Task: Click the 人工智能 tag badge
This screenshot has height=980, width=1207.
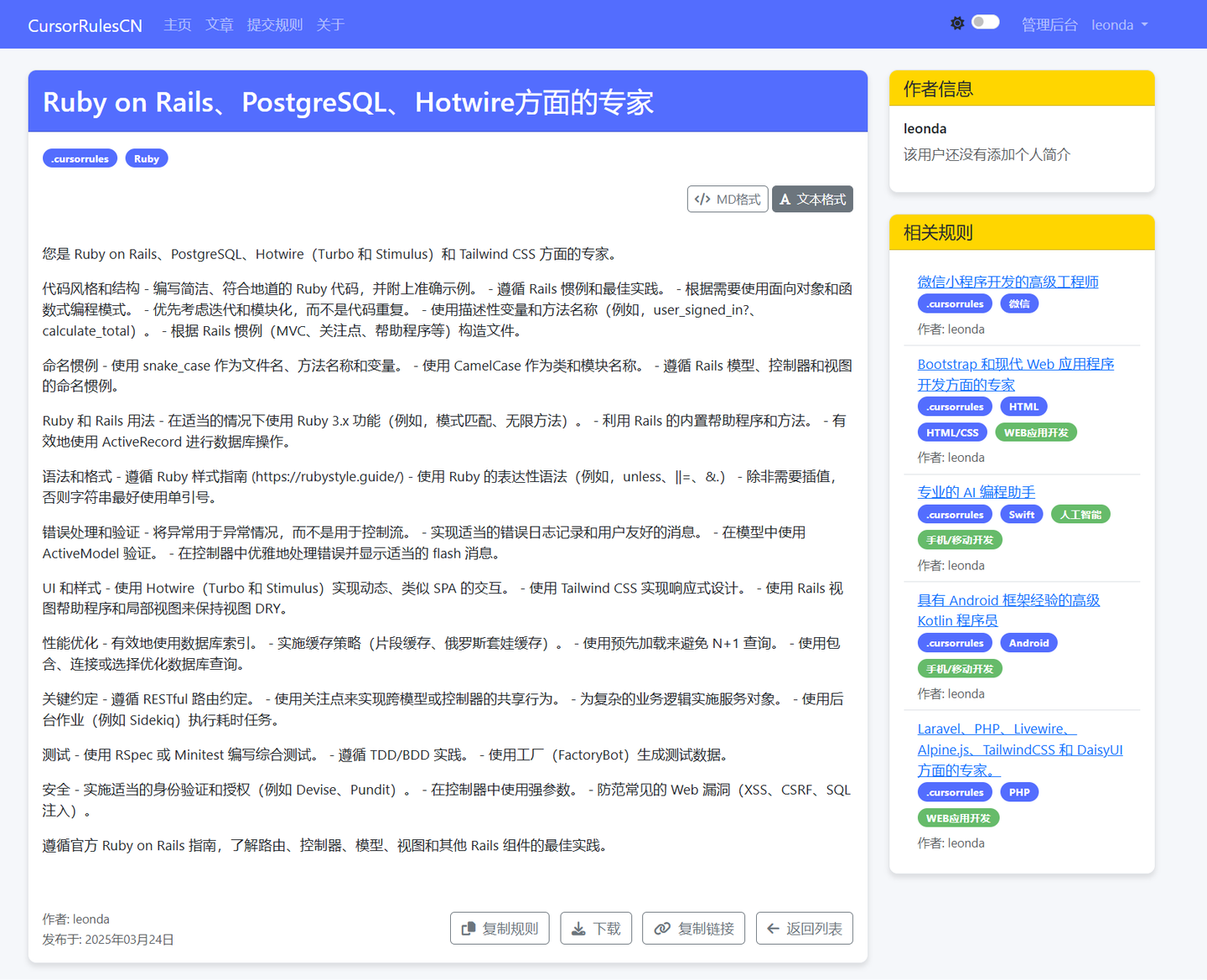Action: (x=1080, y=515)
